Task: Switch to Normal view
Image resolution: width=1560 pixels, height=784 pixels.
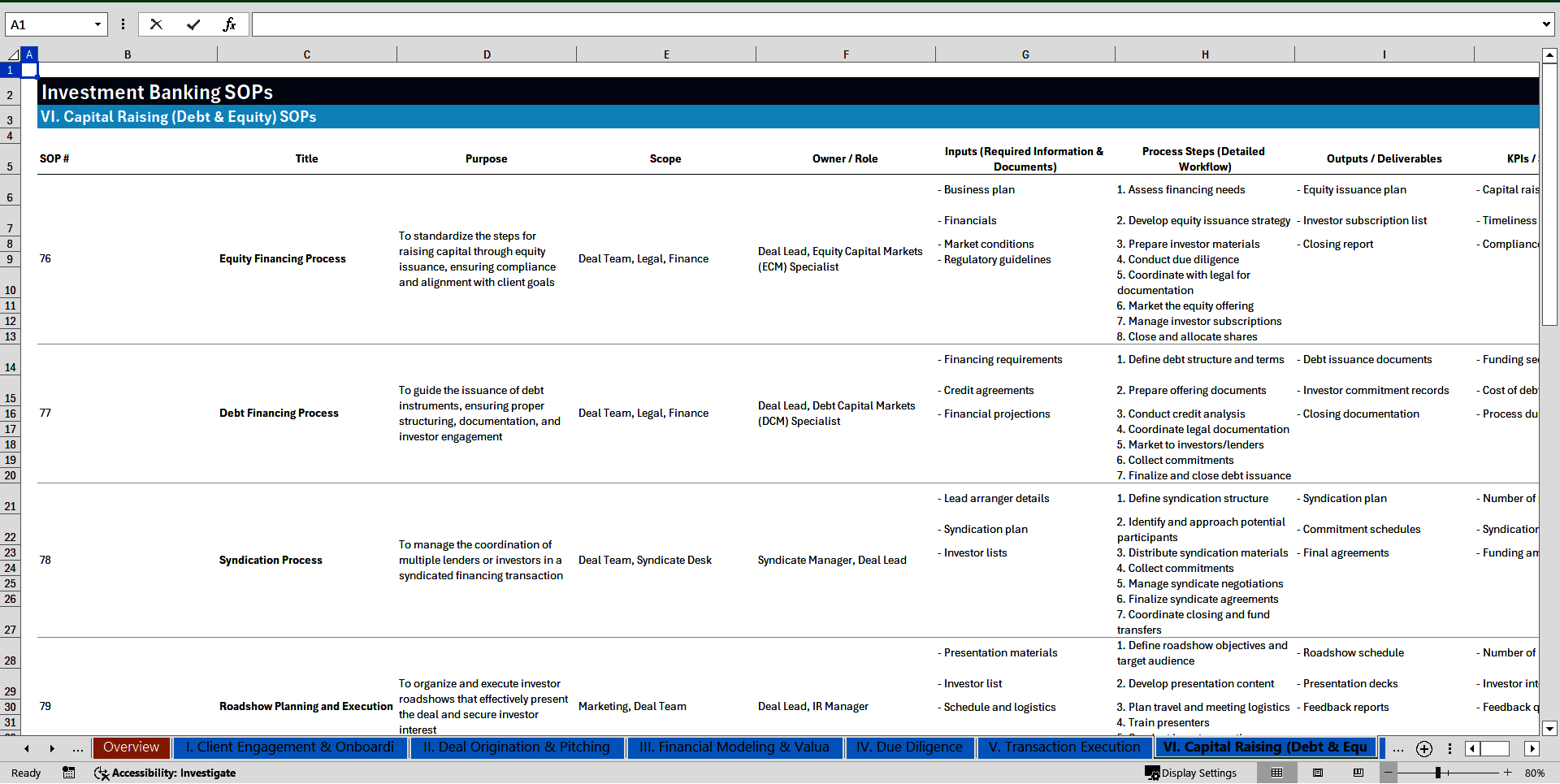Action: [x=1276, y=773]
